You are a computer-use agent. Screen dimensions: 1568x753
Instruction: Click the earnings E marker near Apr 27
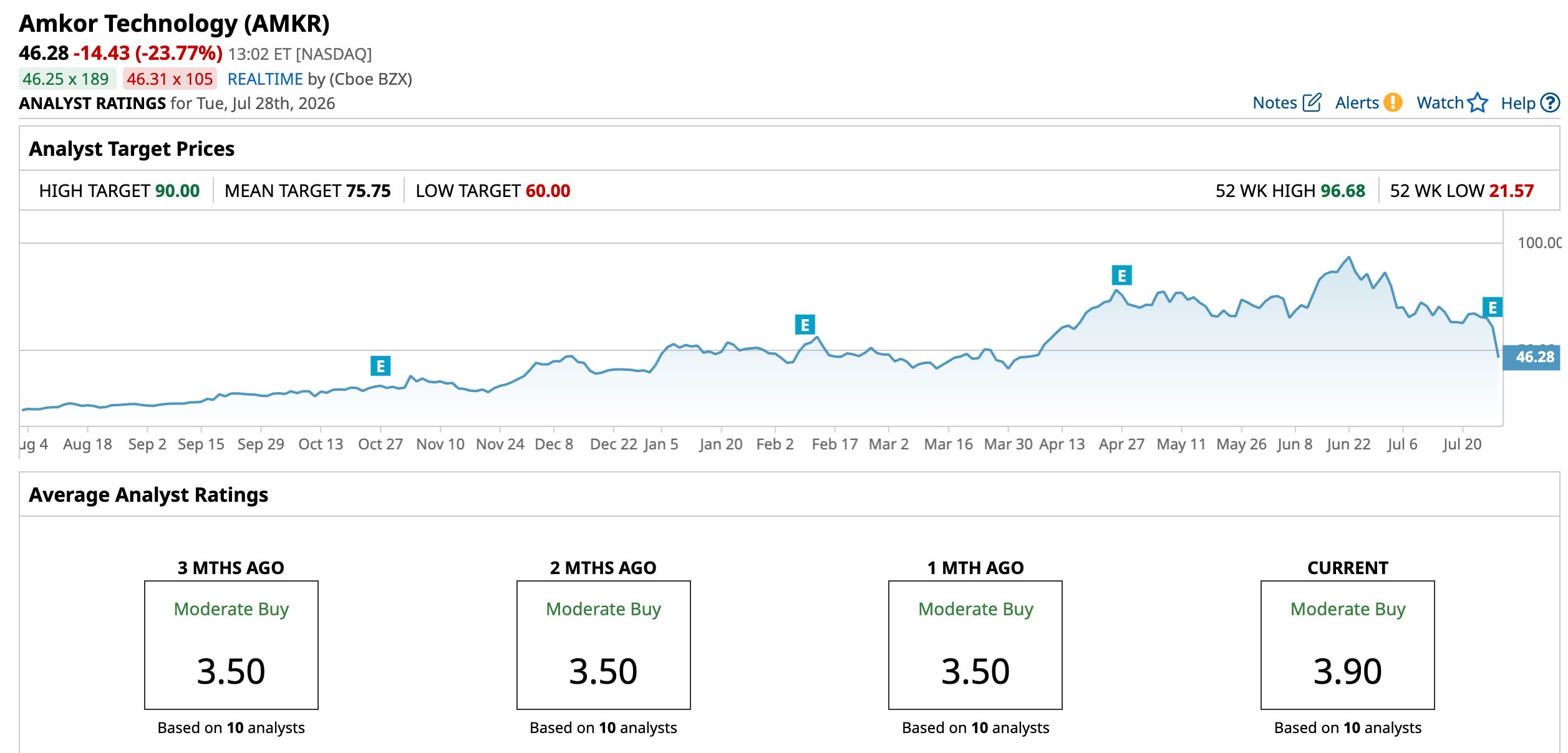1122,276
